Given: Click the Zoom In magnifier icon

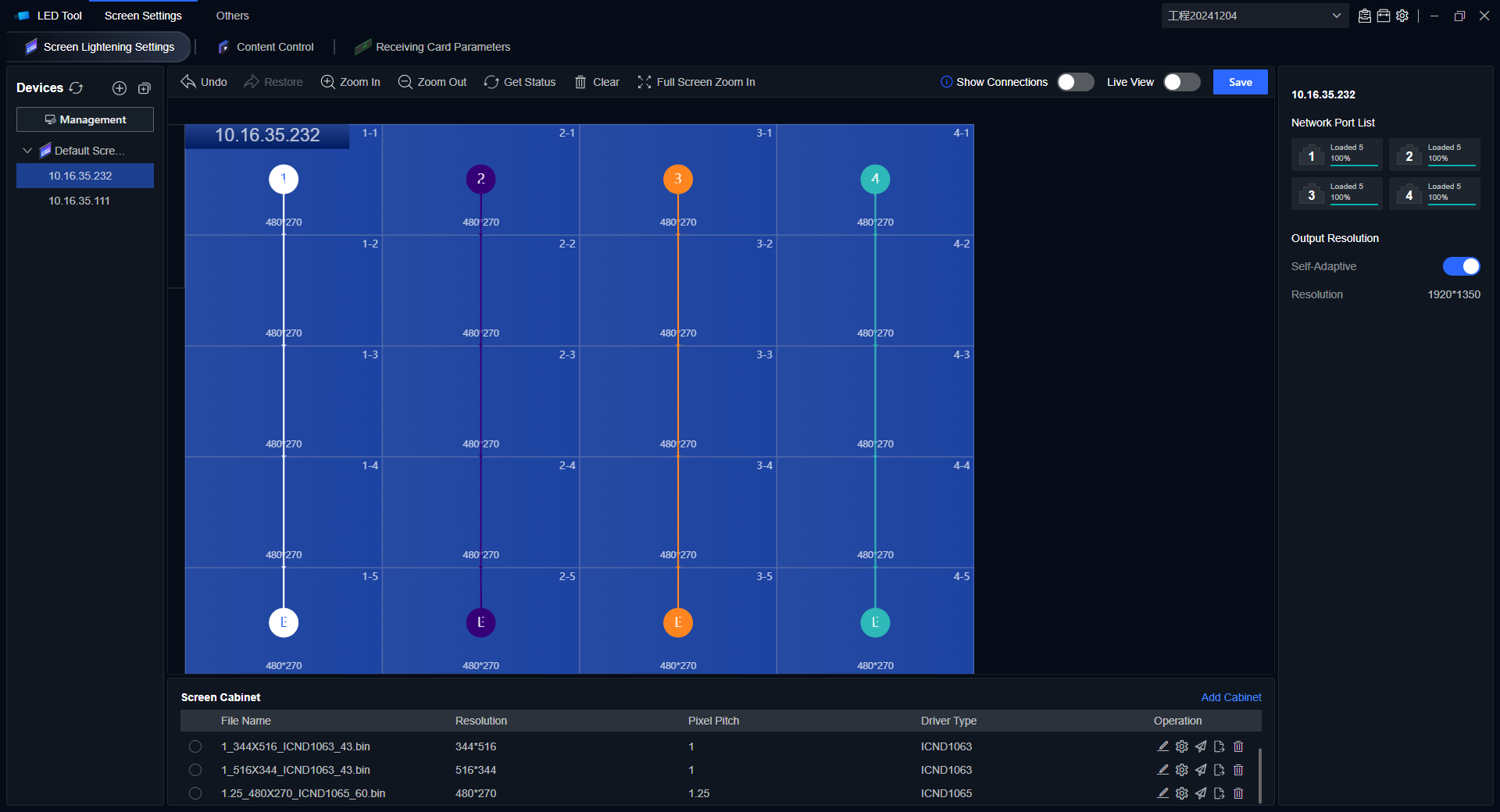Looking at the screenshot, I should 328,82.
